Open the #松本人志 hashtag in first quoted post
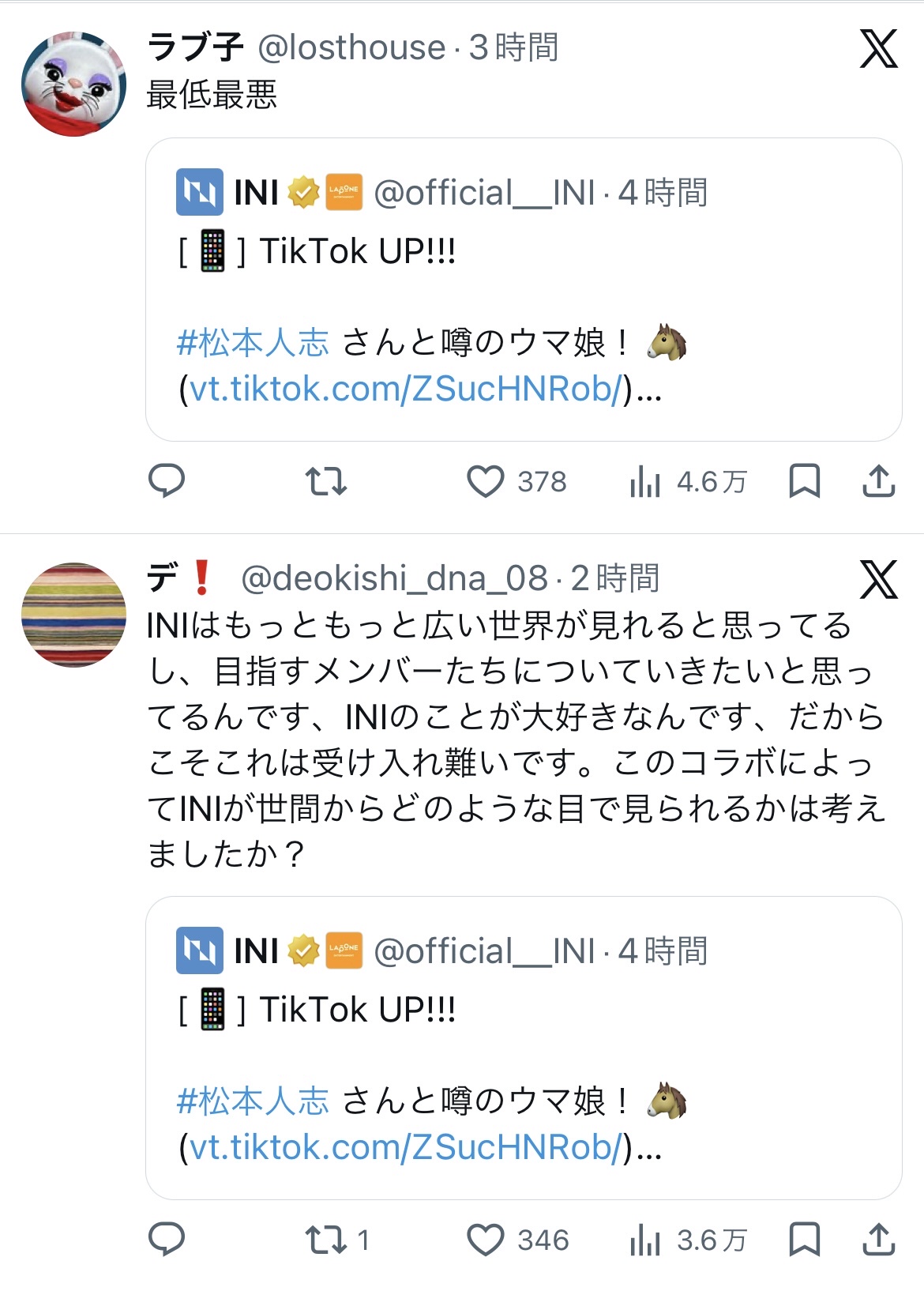The height and width of the screenshot is (1291, 924). (x=253, y=343)
